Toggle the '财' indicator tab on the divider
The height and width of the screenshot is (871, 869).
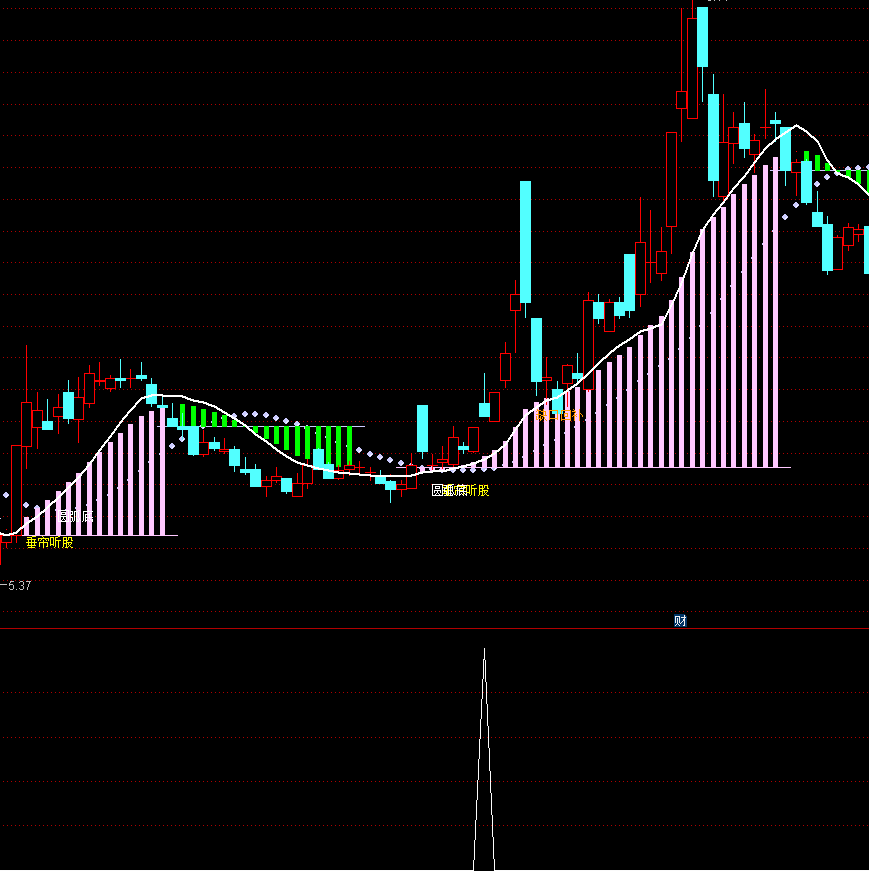(680, 620)
